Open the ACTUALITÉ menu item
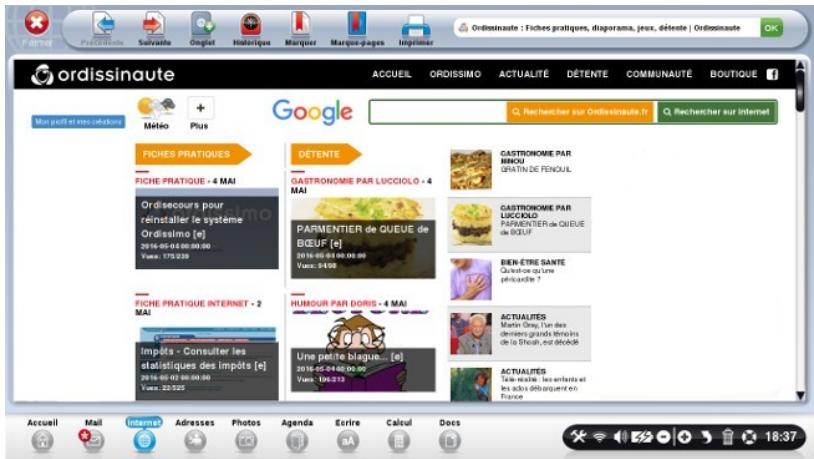814x459 pixels. click(524, 74)
